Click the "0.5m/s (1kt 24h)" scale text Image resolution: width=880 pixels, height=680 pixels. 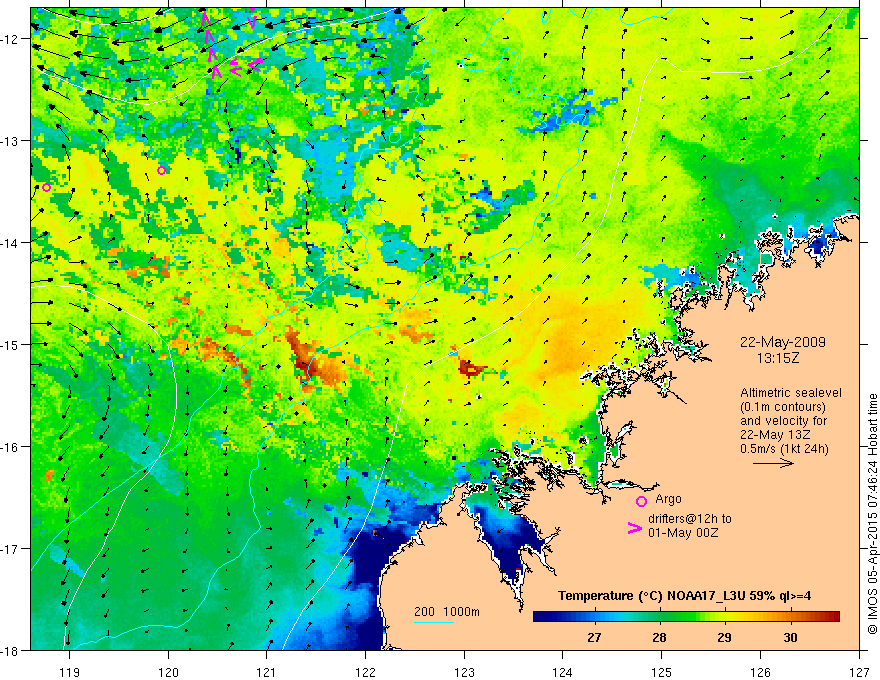tap(784, 449)
